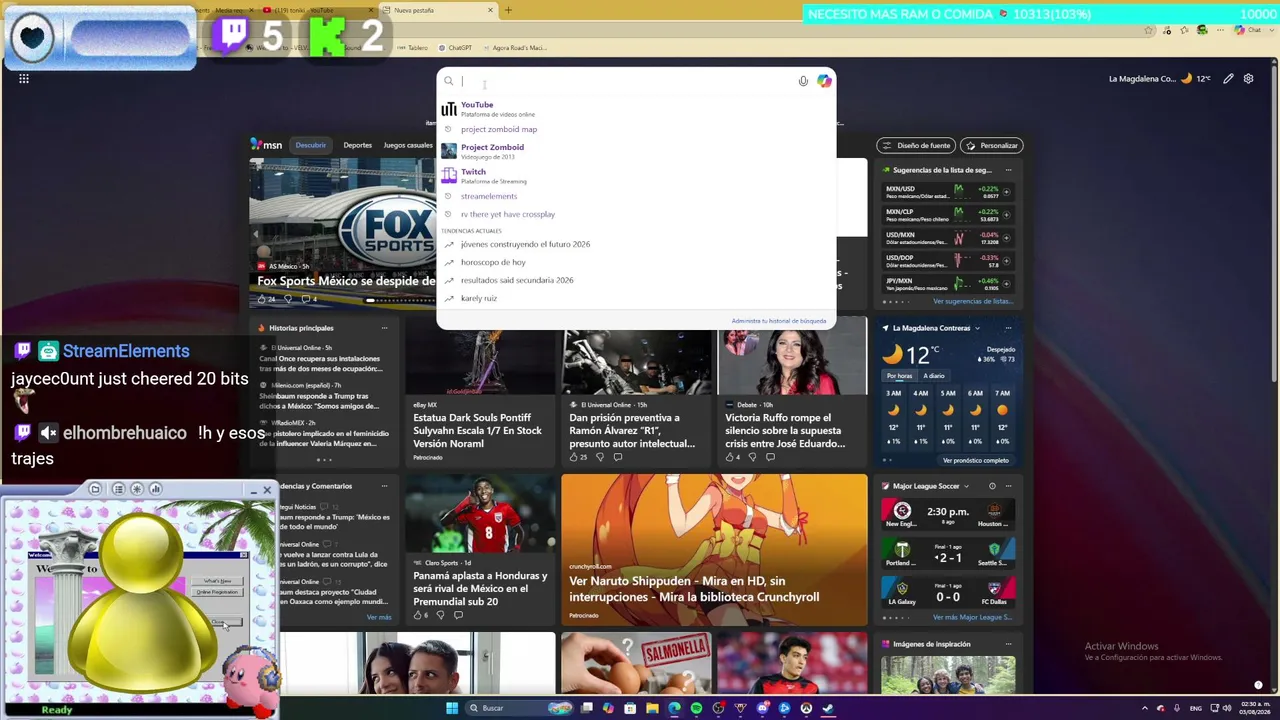Open Crunchyroll Naruto Shippuden sponsored card
The width and height of the screenshot is (1280, 720).
point(714,550)
